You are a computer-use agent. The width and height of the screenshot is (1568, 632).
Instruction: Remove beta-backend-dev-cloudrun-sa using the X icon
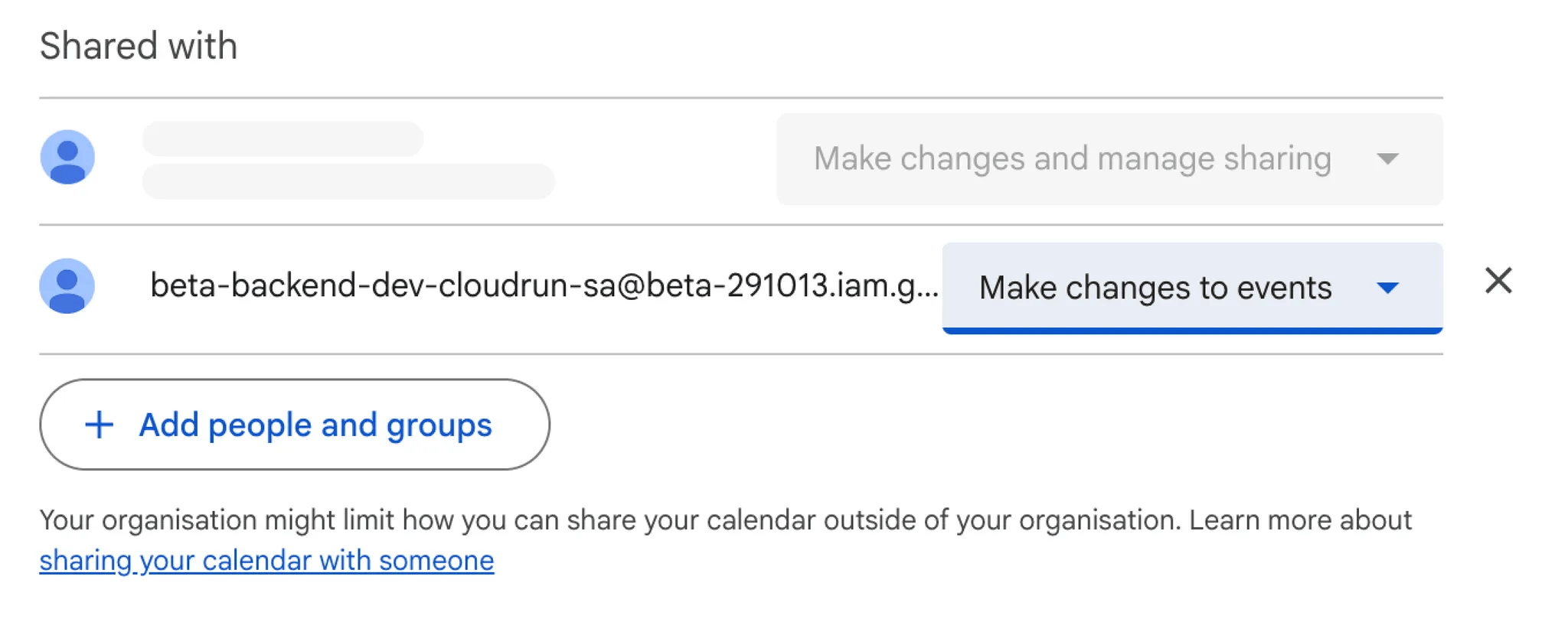point(1498,281)
